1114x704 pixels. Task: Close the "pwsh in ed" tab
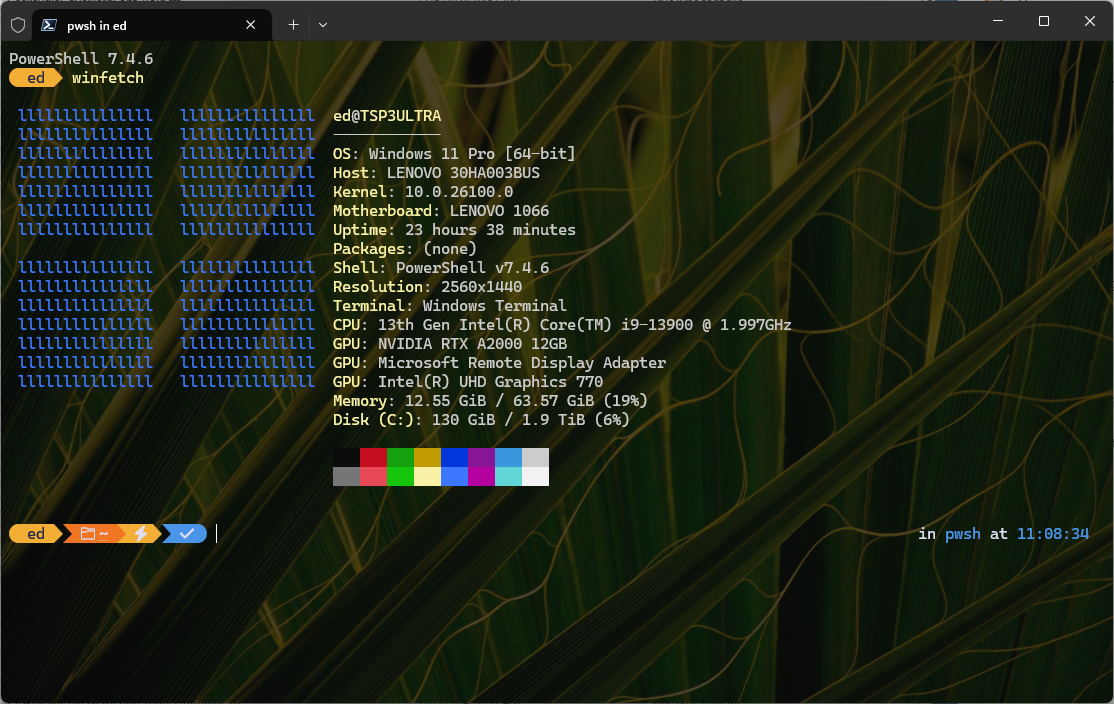[253, 25]
